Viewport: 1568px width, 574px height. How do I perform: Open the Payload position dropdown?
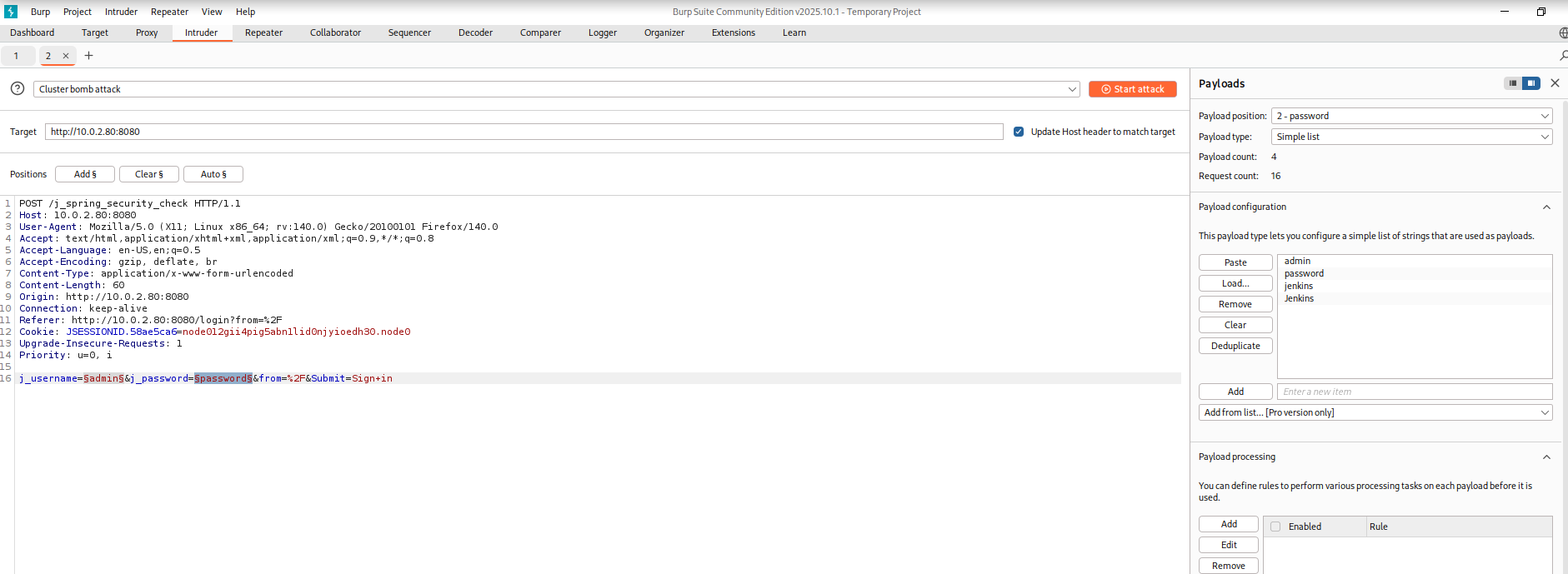tap(1411, 116)
